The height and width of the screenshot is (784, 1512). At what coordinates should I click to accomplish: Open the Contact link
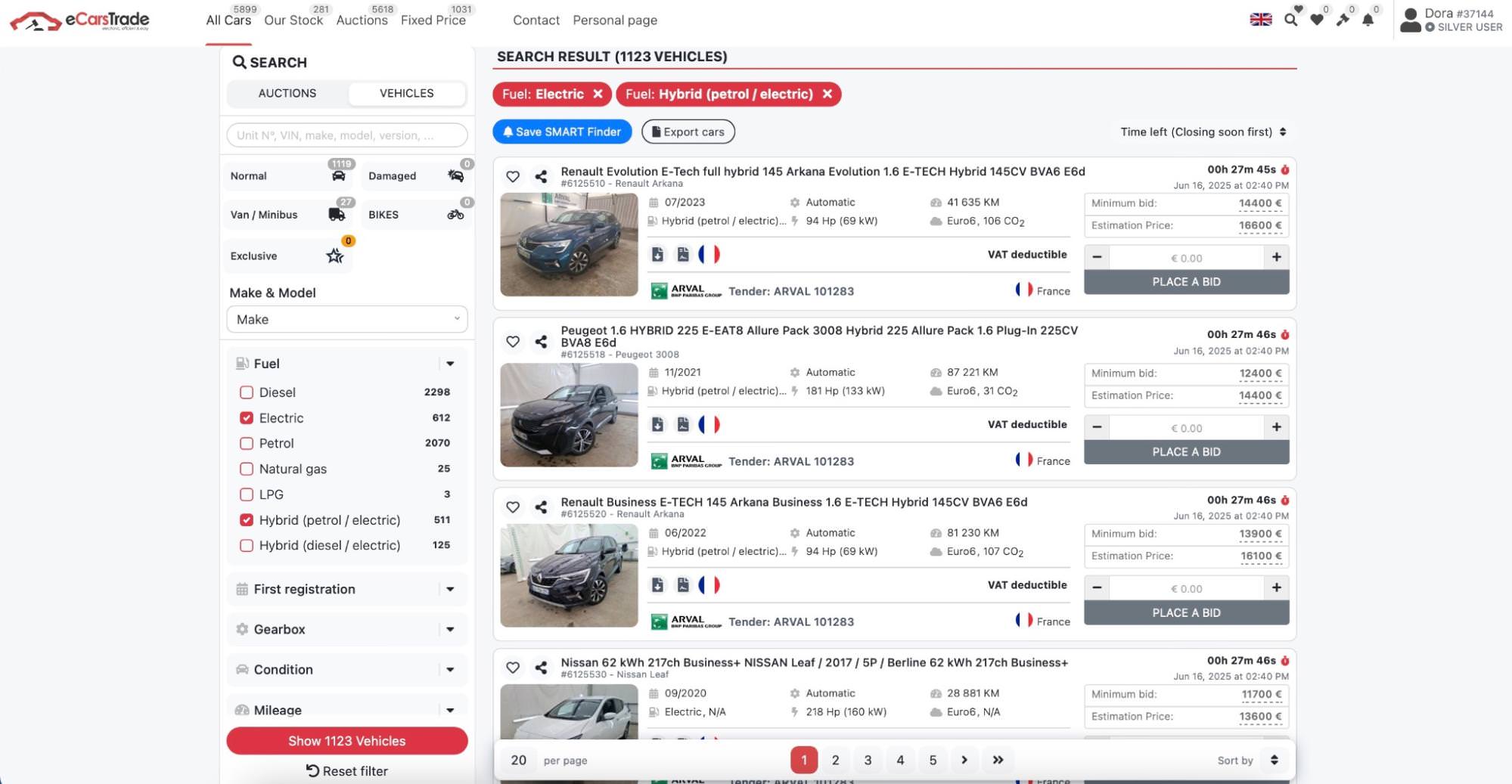[x=536, y=20]
